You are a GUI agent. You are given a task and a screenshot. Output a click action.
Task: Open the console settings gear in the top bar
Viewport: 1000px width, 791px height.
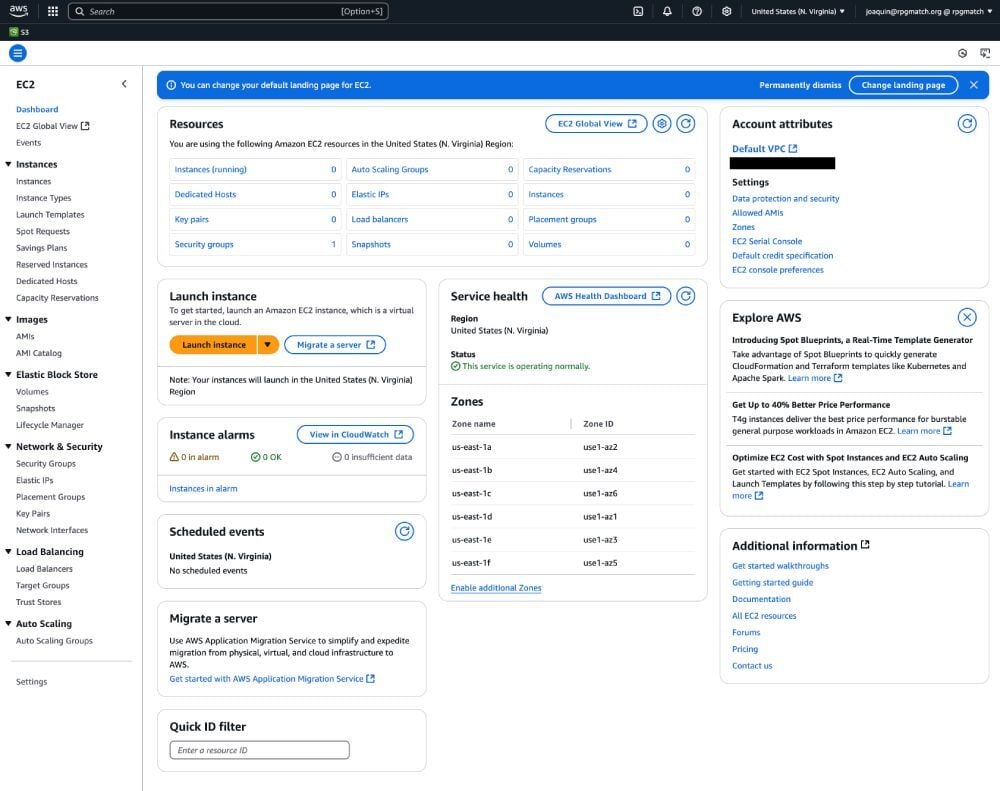[726, 11]
